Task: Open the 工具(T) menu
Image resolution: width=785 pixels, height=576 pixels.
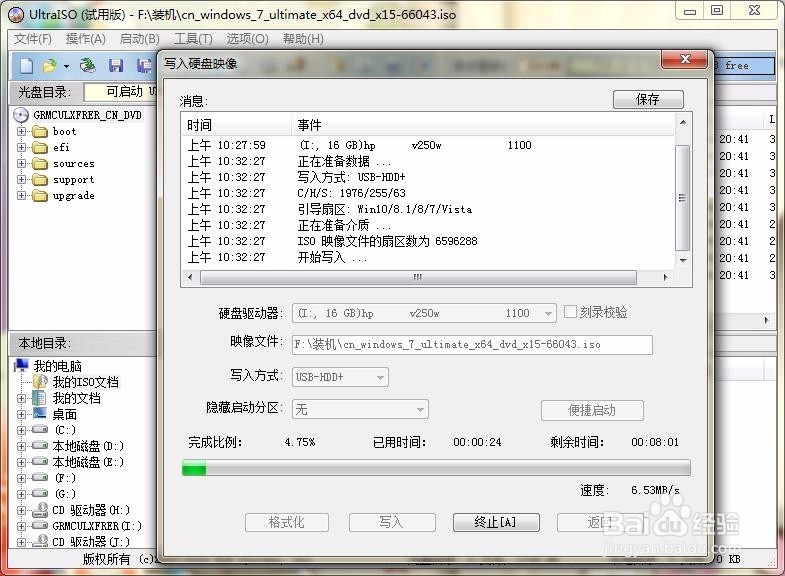Action: 193,39
